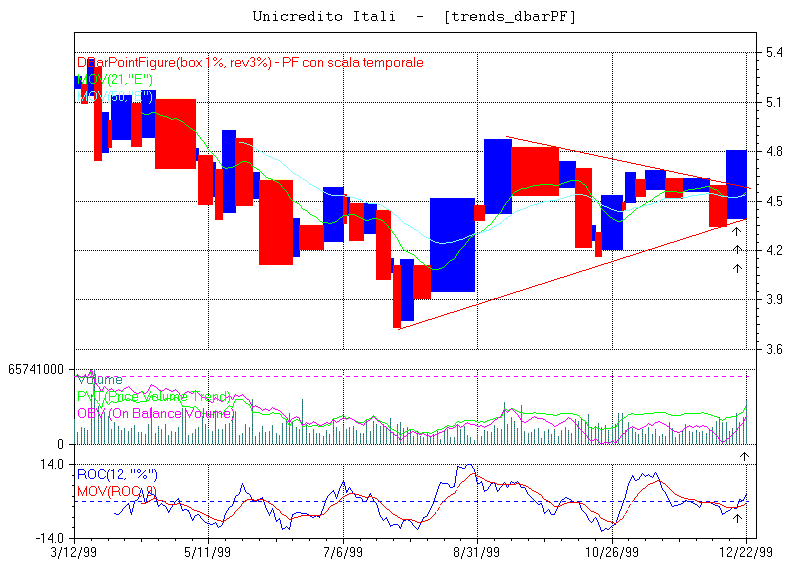Click the Volume indicator label
792x568 pixels.
(100, 380)
